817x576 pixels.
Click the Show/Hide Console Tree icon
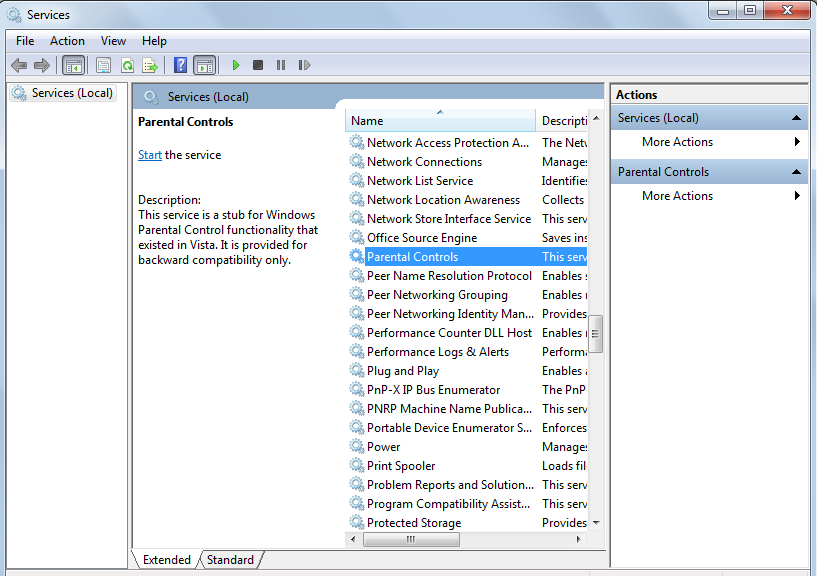coord(73,65)
